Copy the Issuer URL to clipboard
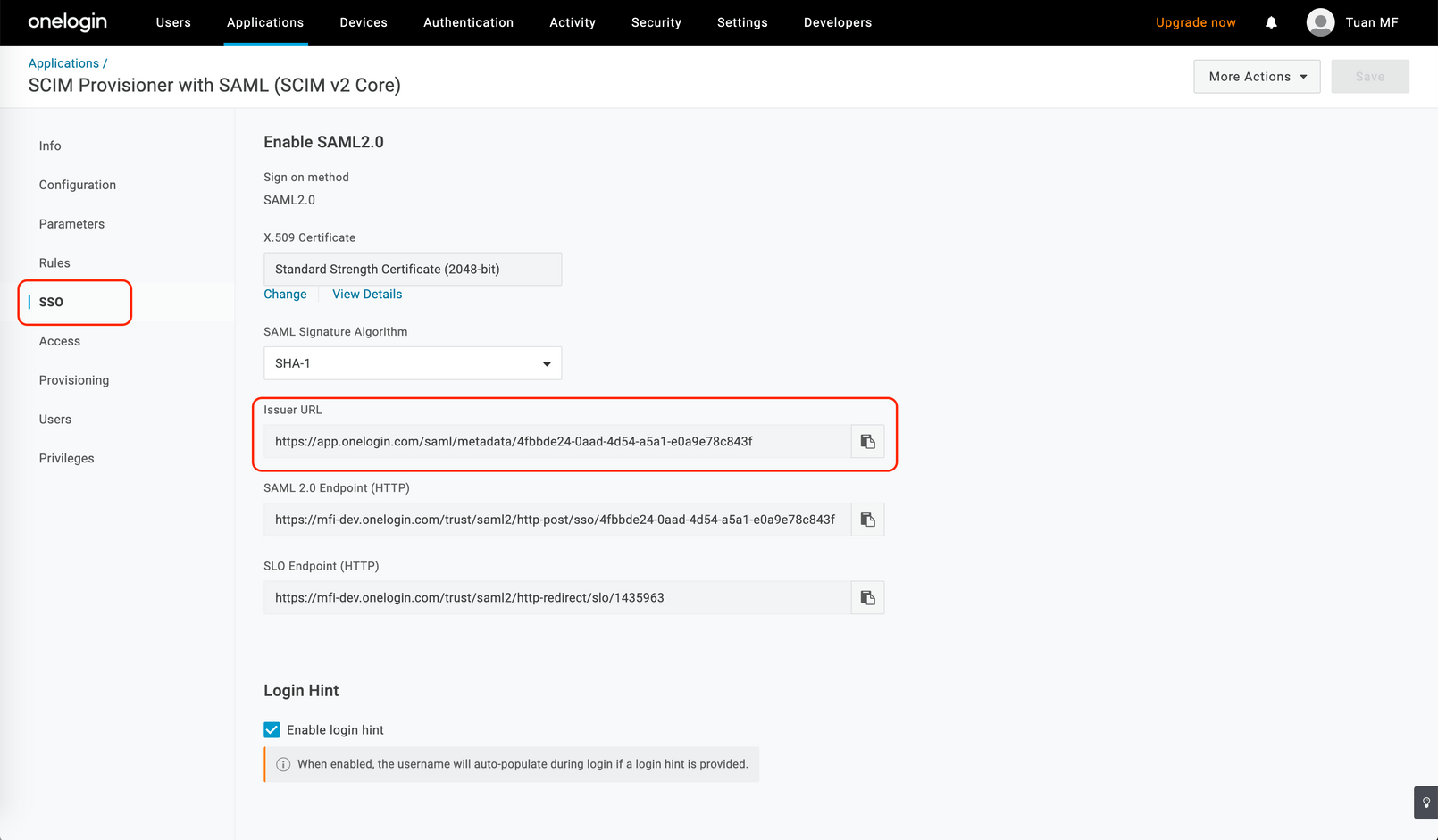Screen dimensions: 1438x840 (867, 441)
